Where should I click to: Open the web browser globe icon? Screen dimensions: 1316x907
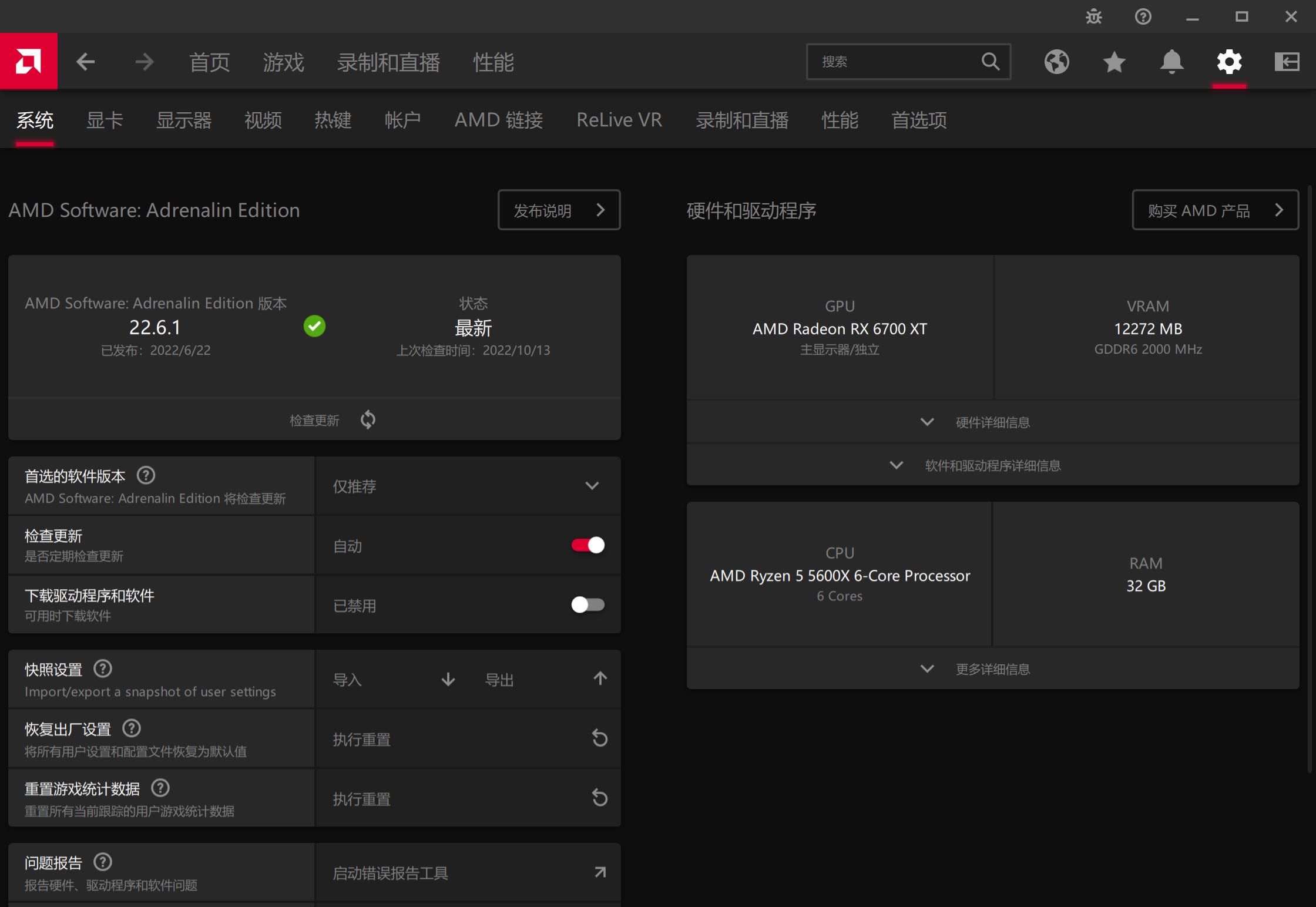coord(1056,62)
